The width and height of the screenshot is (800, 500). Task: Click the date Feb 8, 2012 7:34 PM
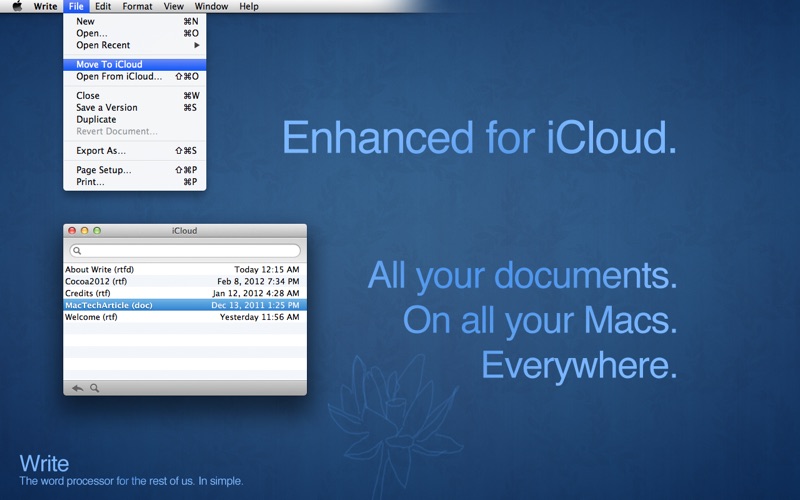coord(258,281)
